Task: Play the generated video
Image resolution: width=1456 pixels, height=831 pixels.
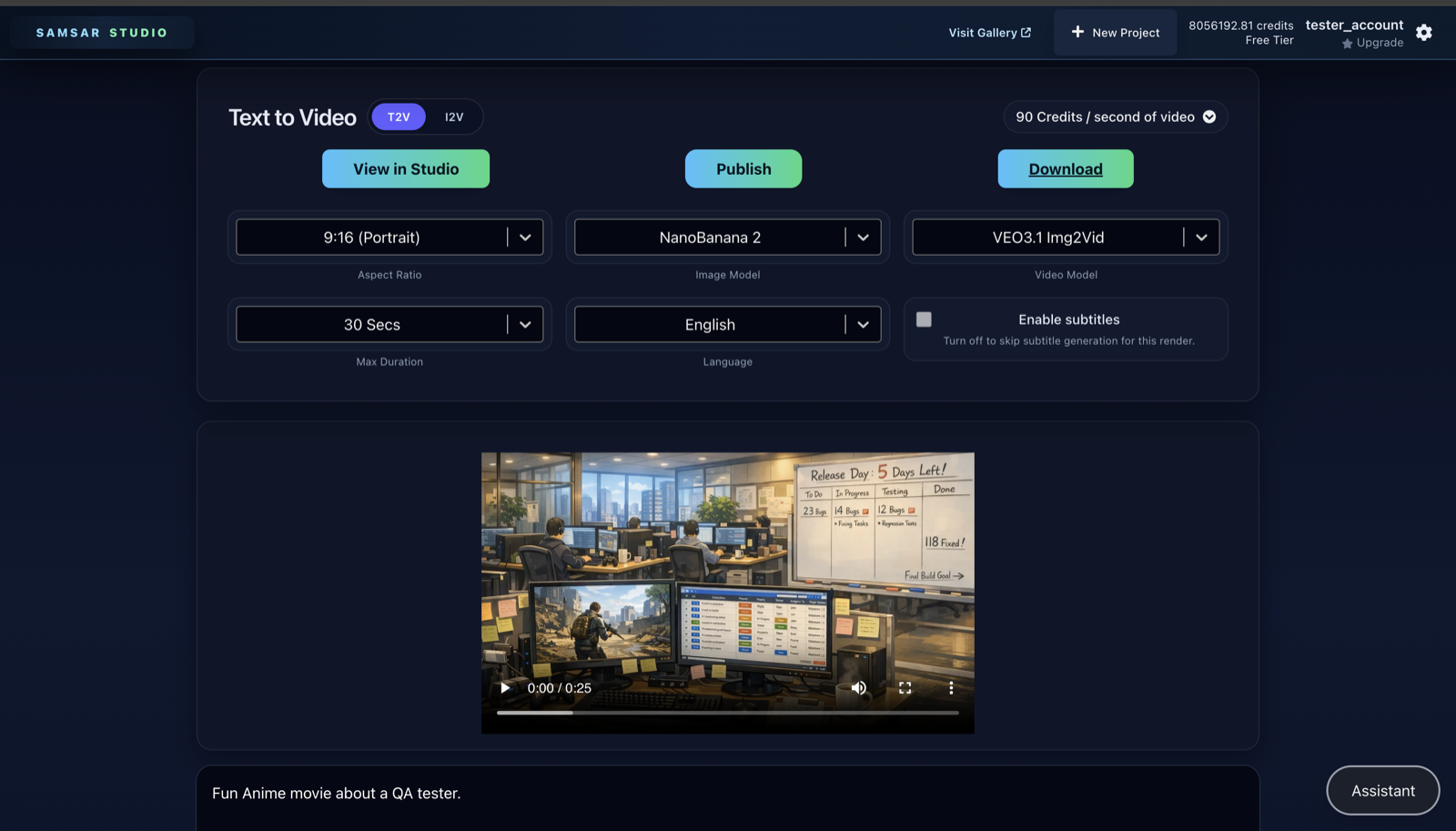Action: click(504, 688)
